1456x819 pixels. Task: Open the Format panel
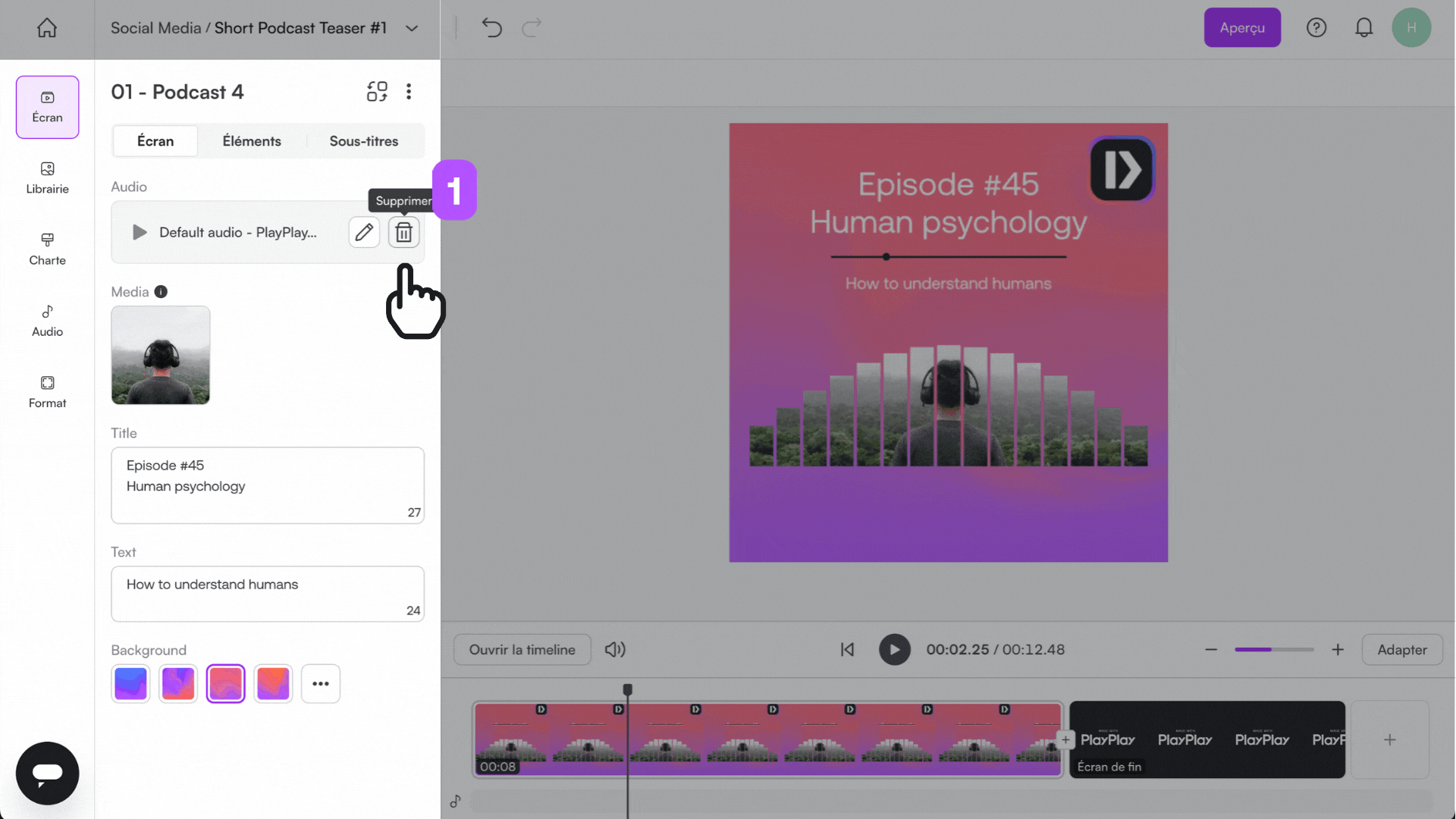pos(46,391)
